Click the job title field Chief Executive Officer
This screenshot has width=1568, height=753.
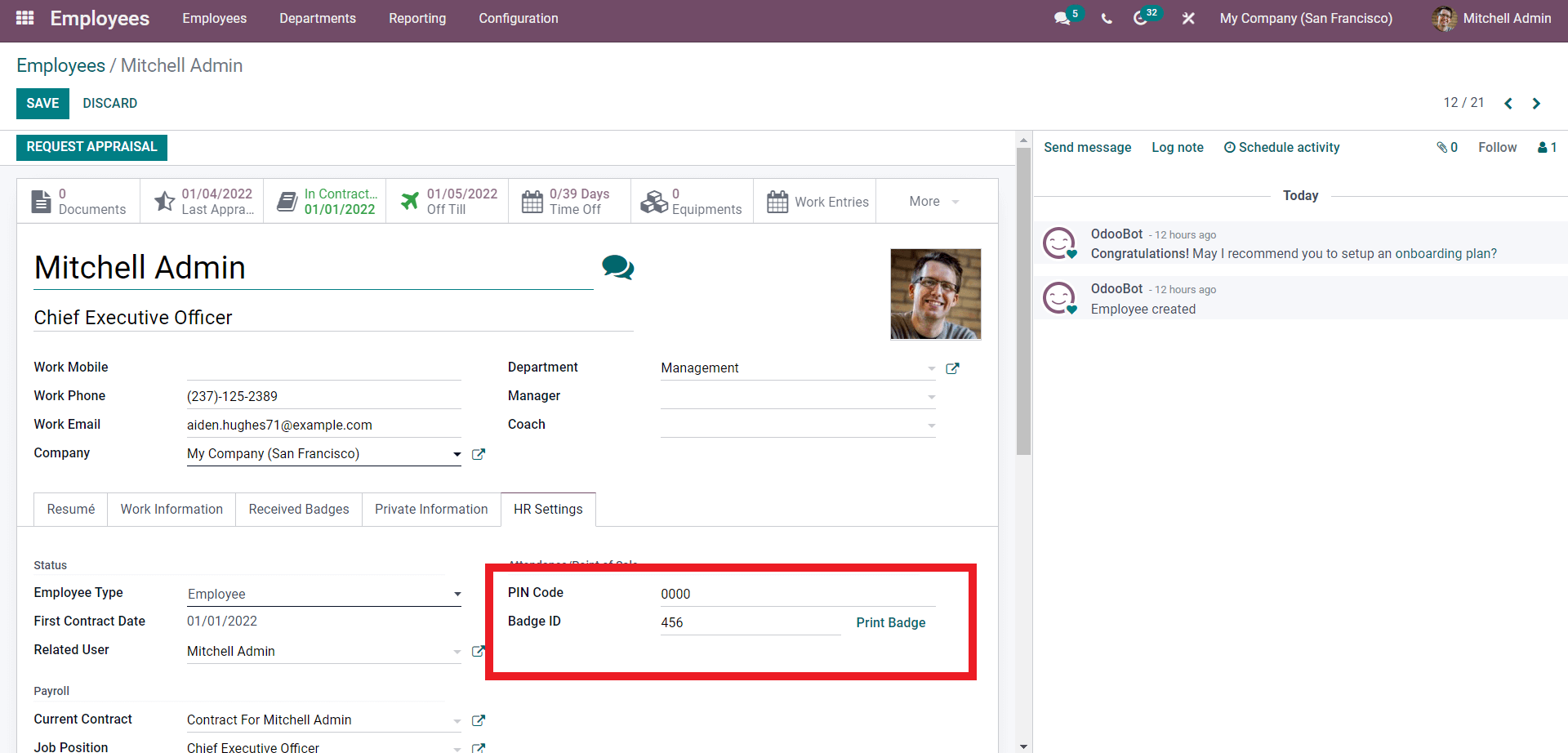click(333, 318)
